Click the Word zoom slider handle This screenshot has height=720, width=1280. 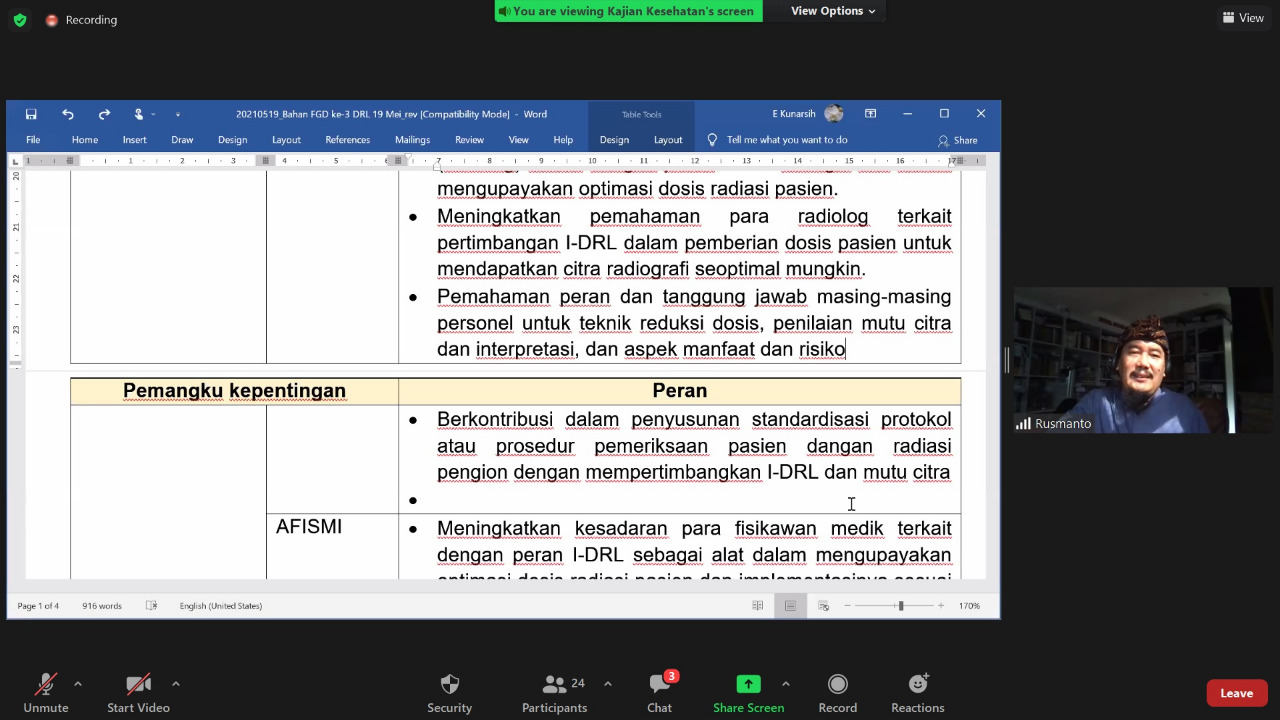tap(901, 606)
